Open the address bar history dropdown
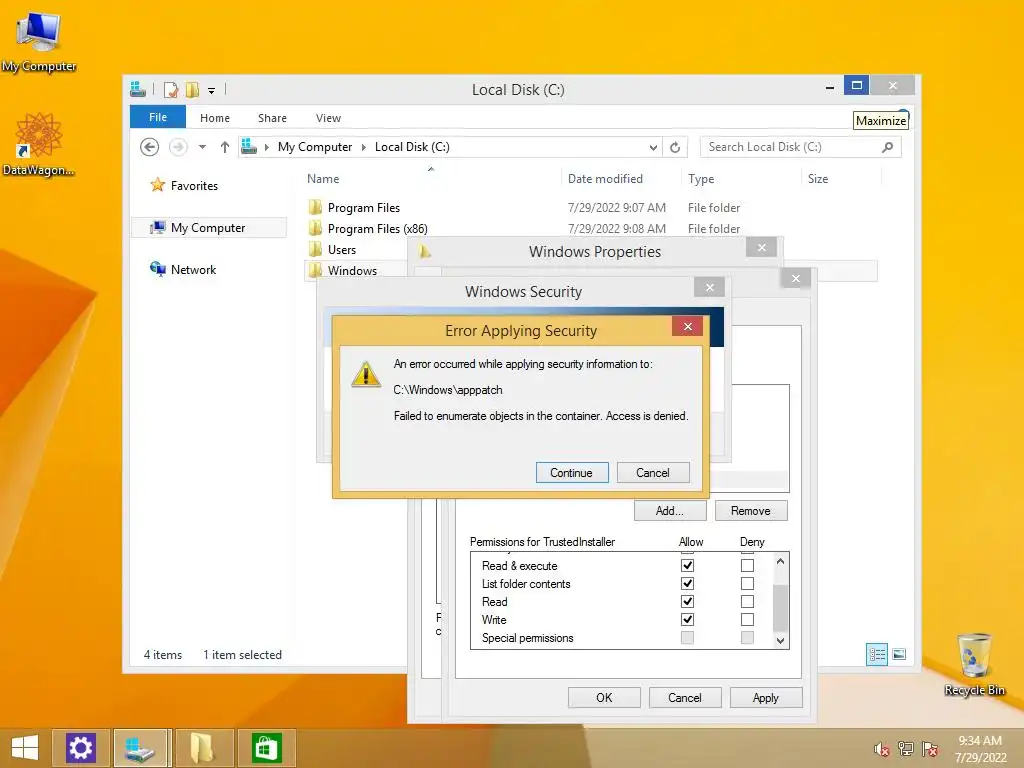 click(x=652, y=148)
